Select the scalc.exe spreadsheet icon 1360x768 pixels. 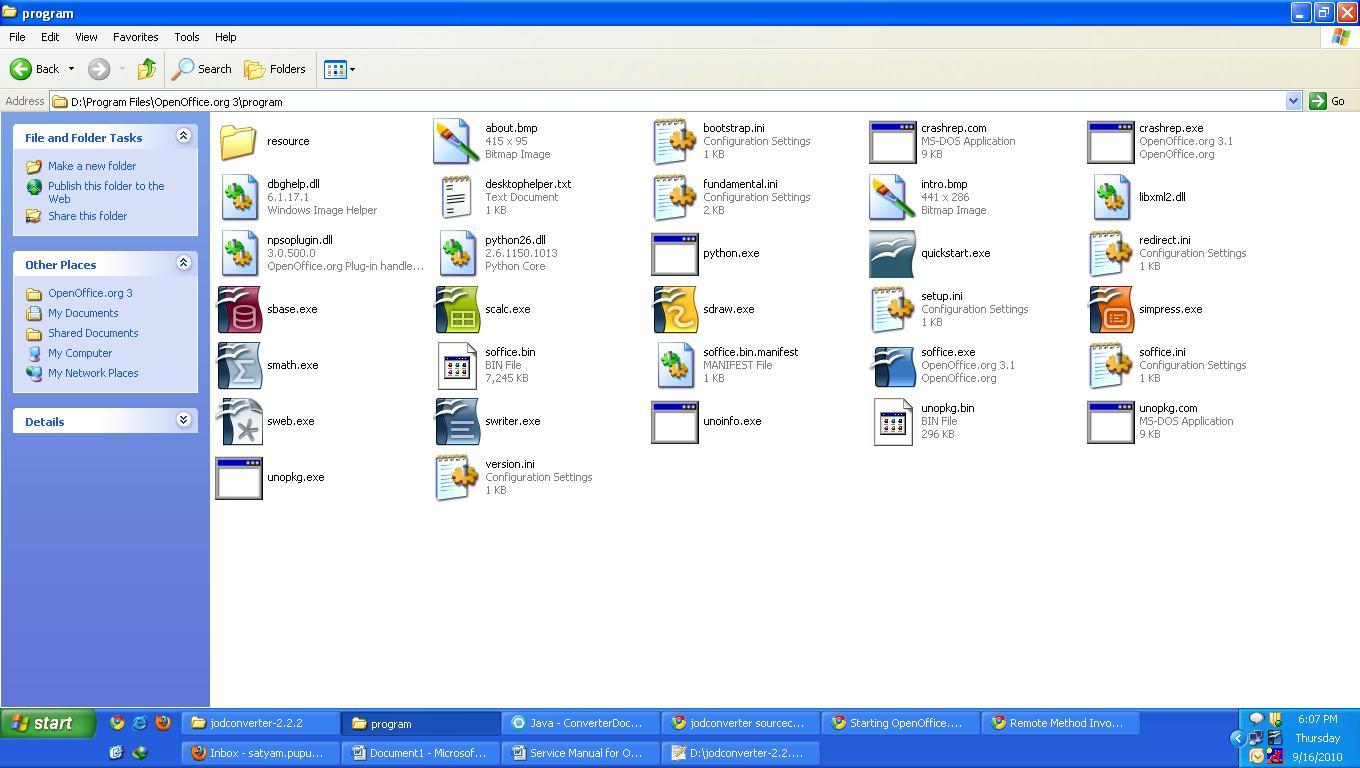(x=457, y=310)
